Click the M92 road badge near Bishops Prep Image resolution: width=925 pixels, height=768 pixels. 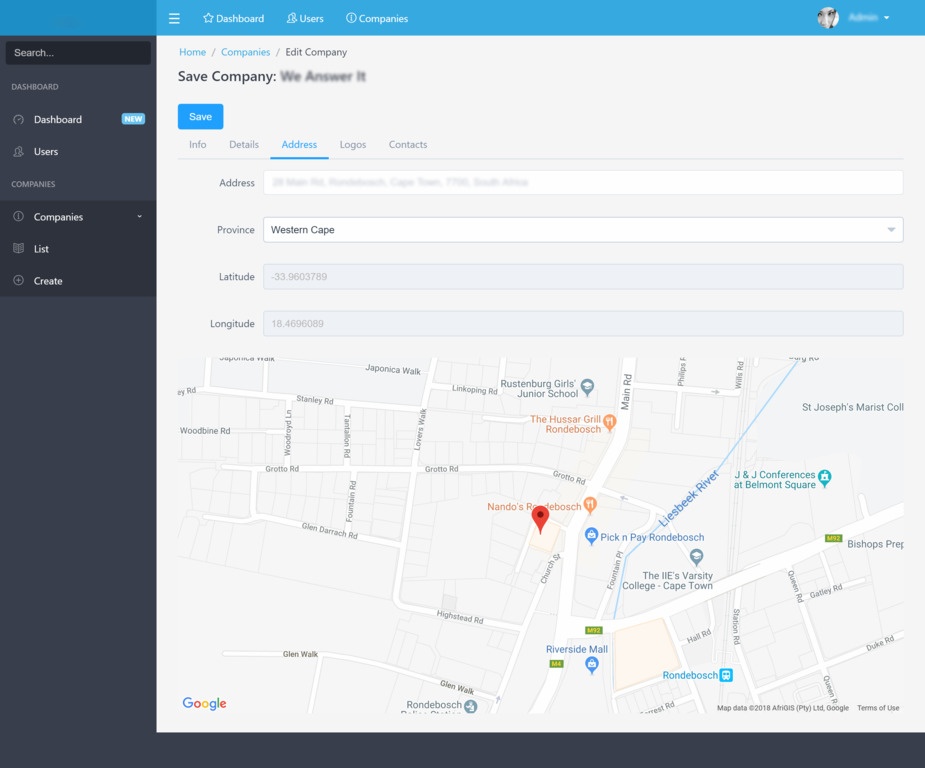pyautogui.click(x=833, y=538)
